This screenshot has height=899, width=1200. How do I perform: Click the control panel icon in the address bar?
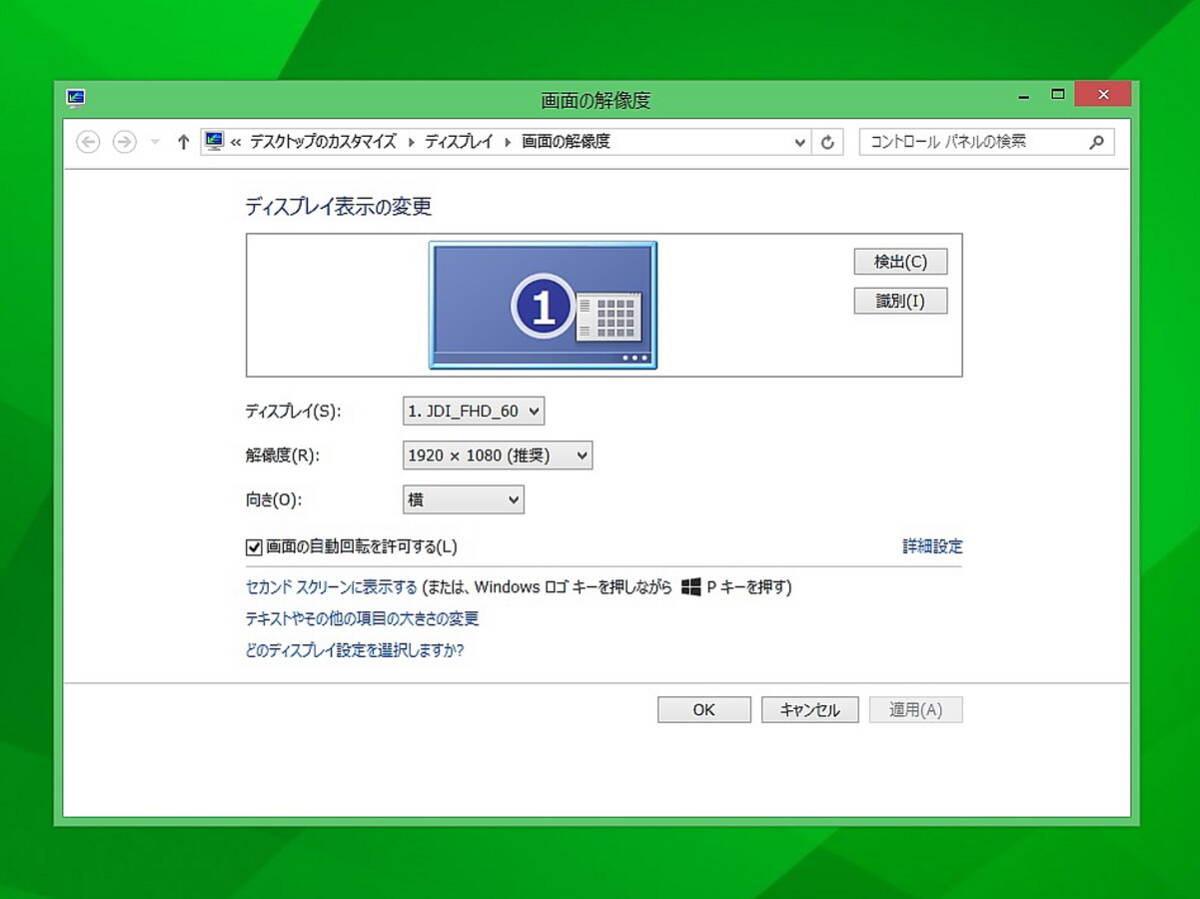click(x=214, y=142)
